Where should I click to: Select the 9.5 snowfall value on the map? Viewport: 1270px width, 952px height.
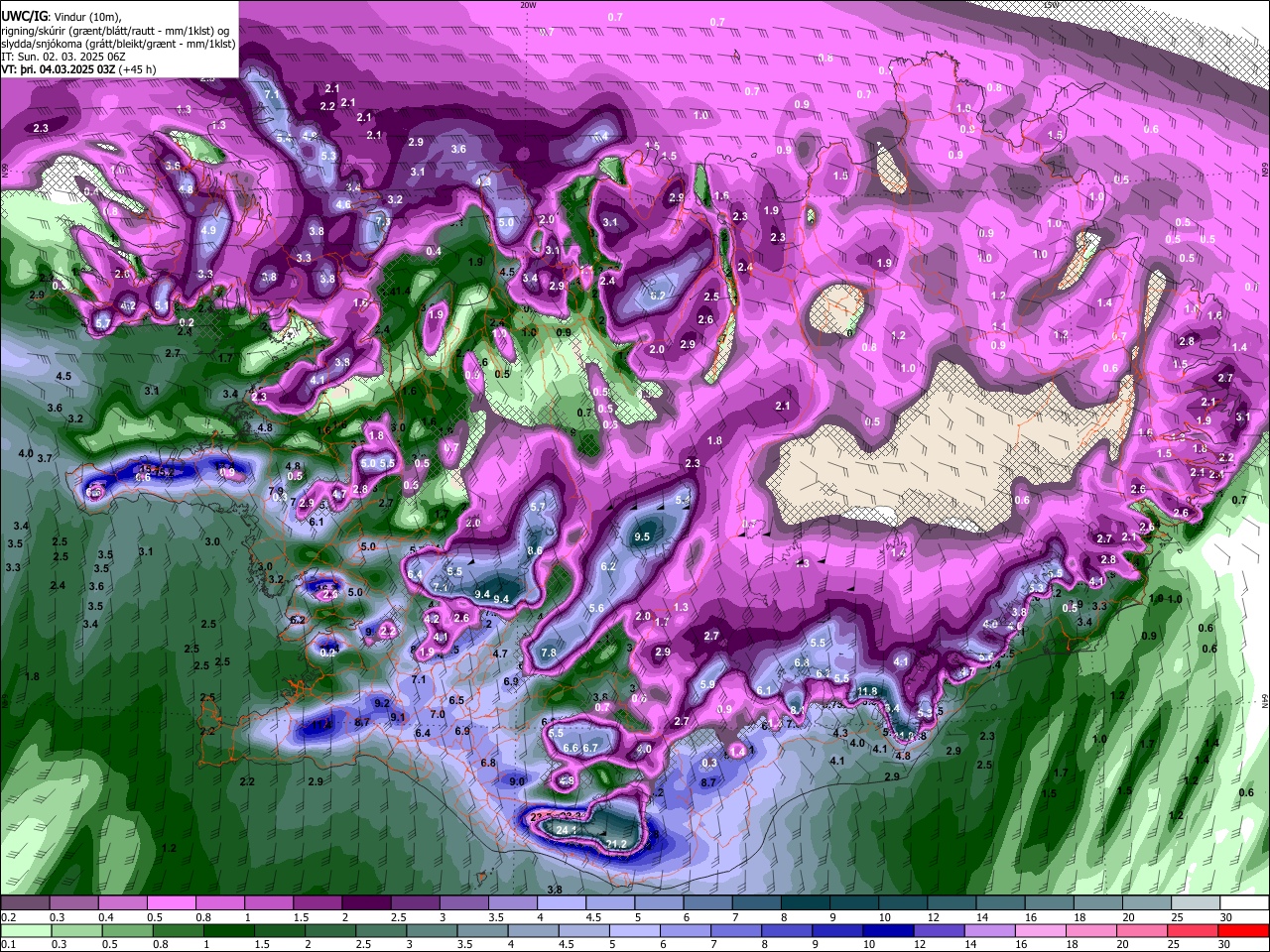click(x=641, y=536)
